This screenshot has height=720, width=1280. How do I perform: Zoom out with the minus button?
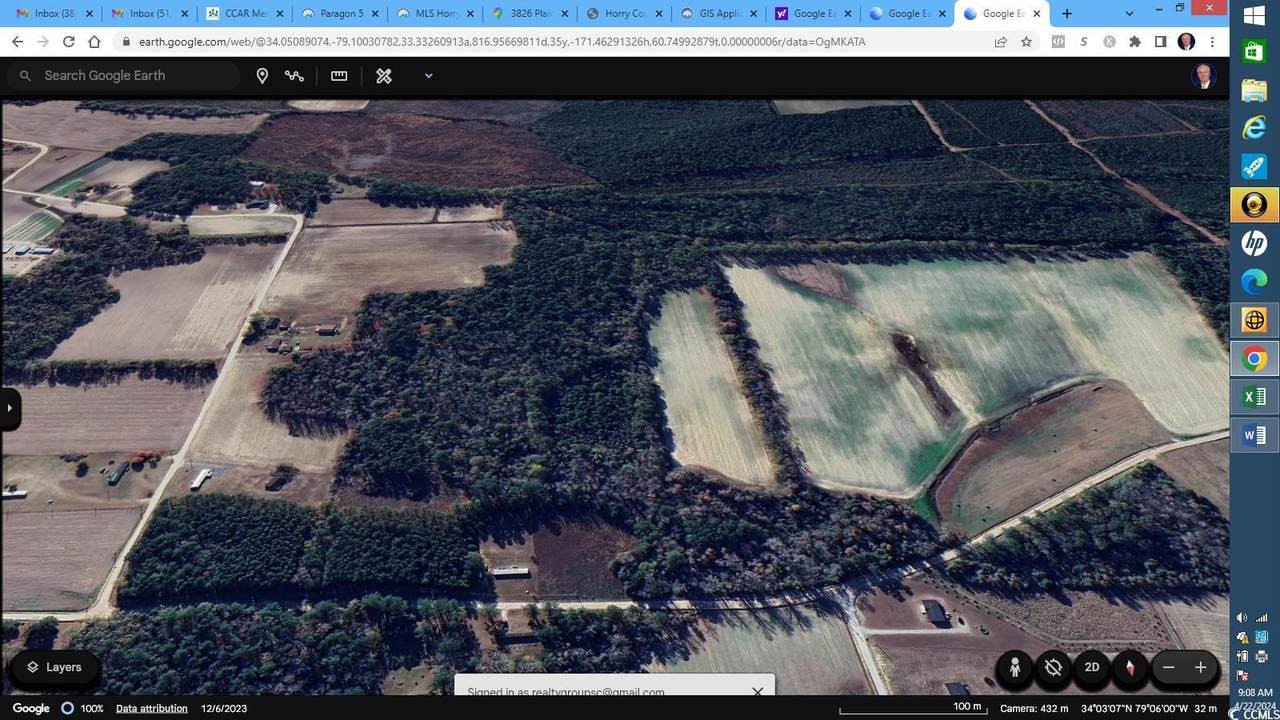point(1168,667)
